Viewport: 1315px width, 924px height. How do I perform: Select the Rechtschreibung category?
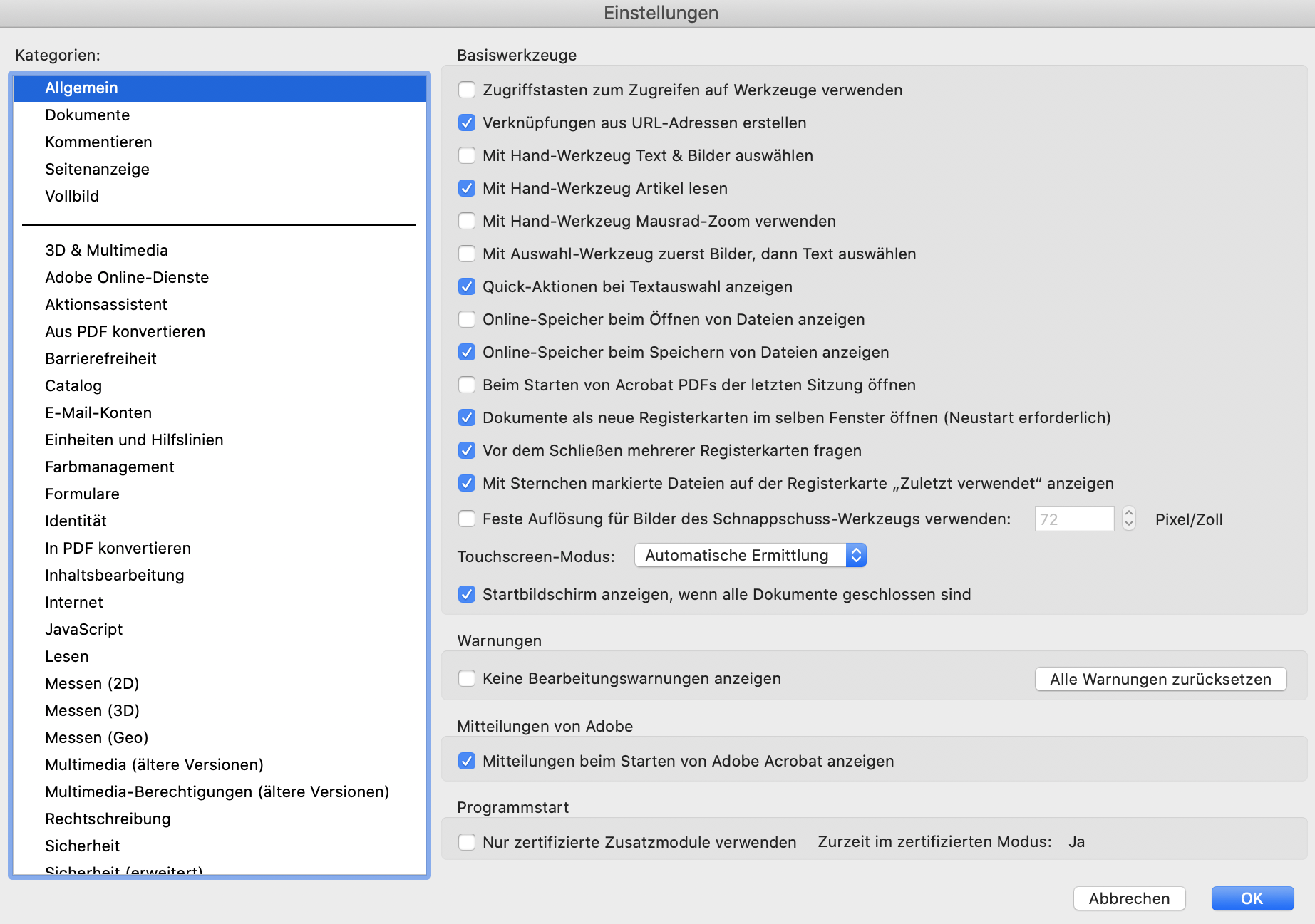coord(220,819)
